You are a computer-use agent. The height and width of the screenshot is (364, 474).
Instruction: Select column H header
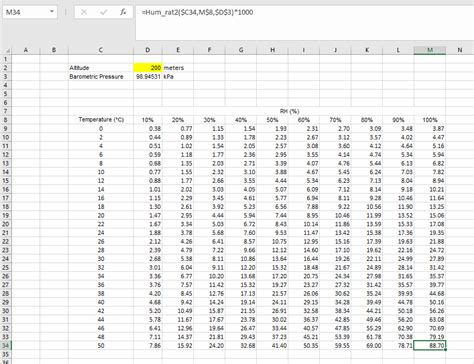pyautogui.click(x=272, y=50)
